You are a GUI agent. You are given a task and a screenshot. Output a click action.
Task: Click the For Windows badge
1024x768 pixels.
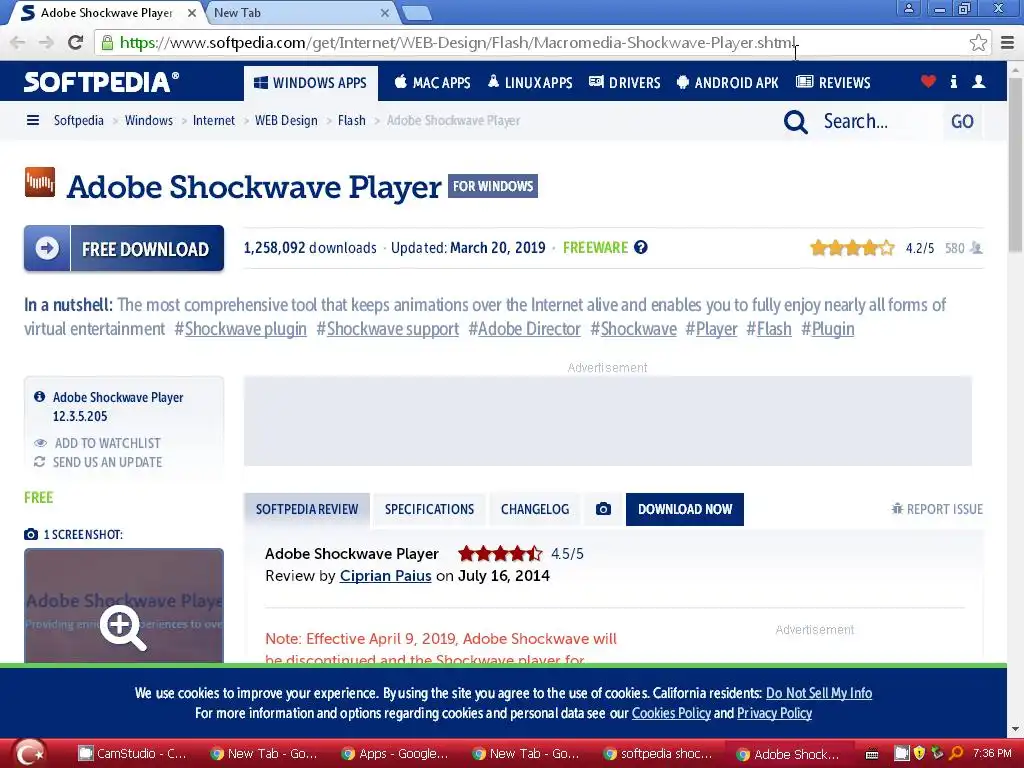493,186
